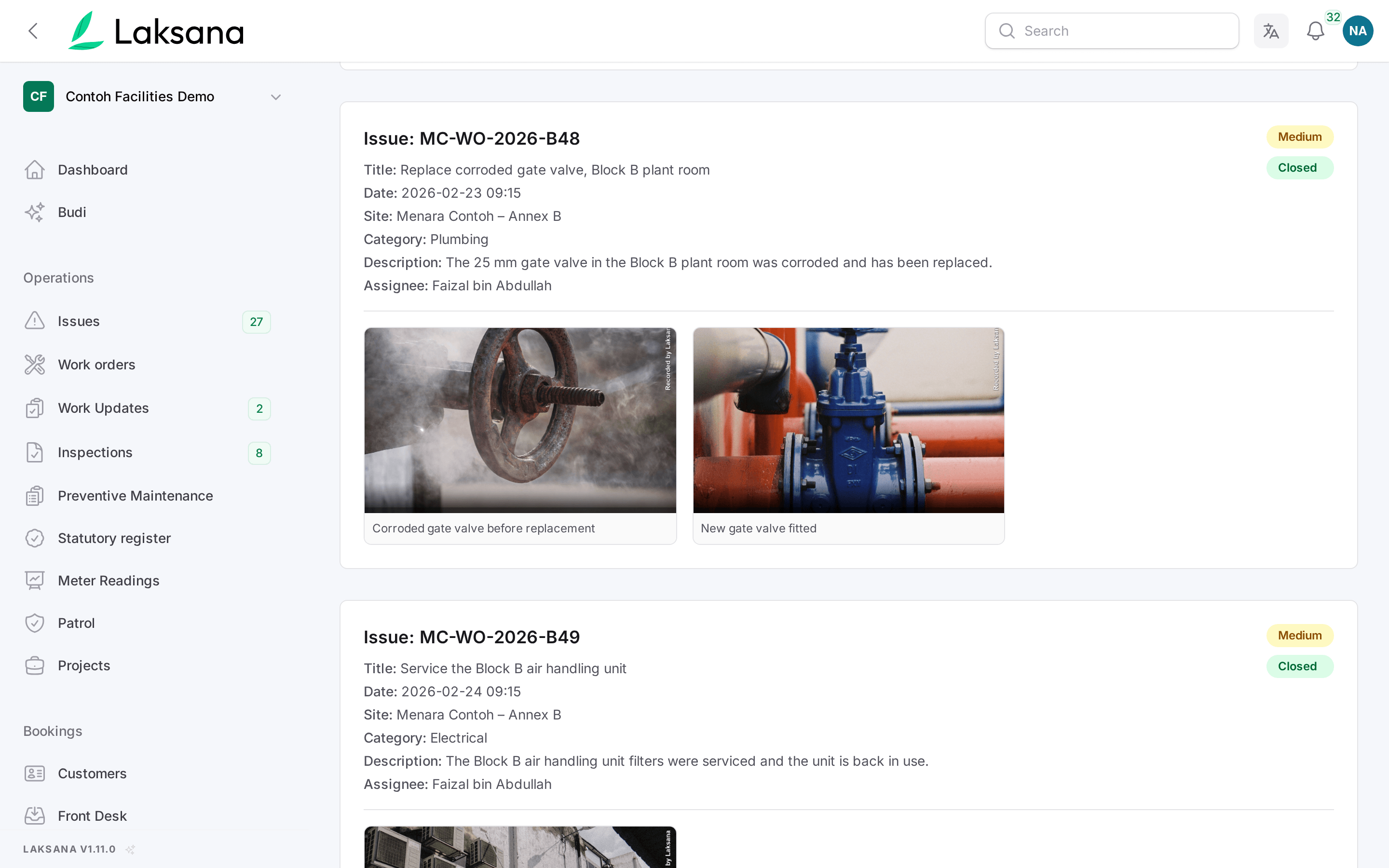Click the Closed badge on issue B49
Image resolution: width=1389 pixels, height=868 pixels.
[1299, 666]
